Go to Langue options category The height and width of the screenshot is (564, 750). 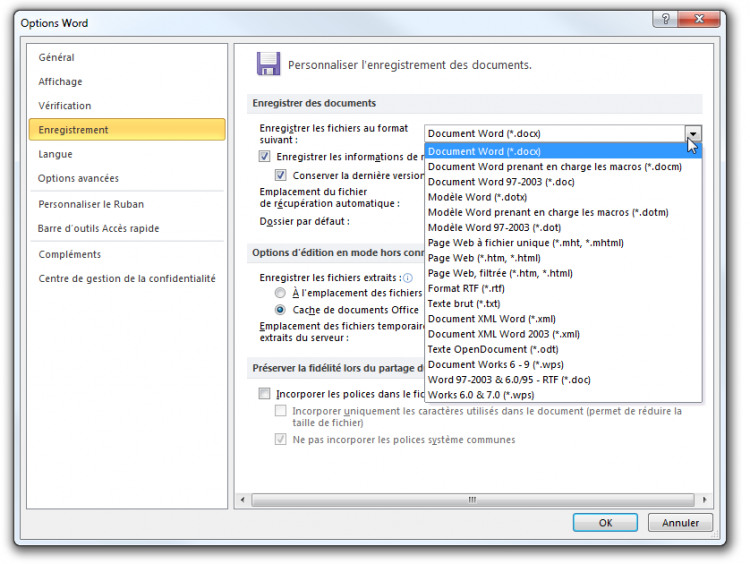tap(127, 155)
